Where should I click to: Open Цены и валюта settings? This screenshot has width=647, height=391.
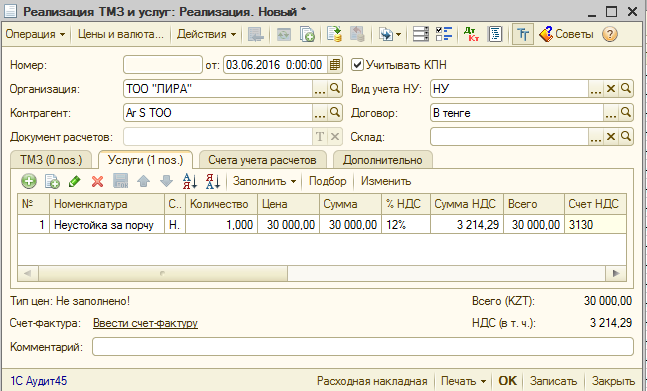[120, 34]
